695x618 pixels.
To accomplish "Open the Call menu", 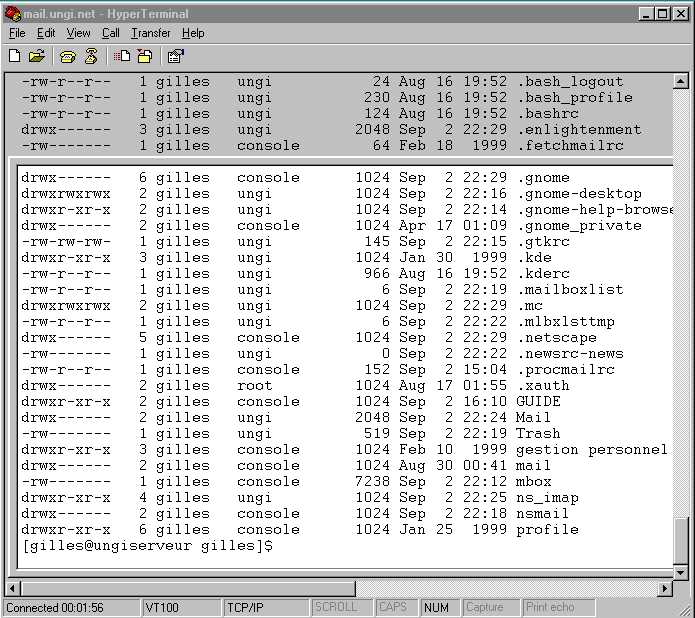I will point(111,33).
